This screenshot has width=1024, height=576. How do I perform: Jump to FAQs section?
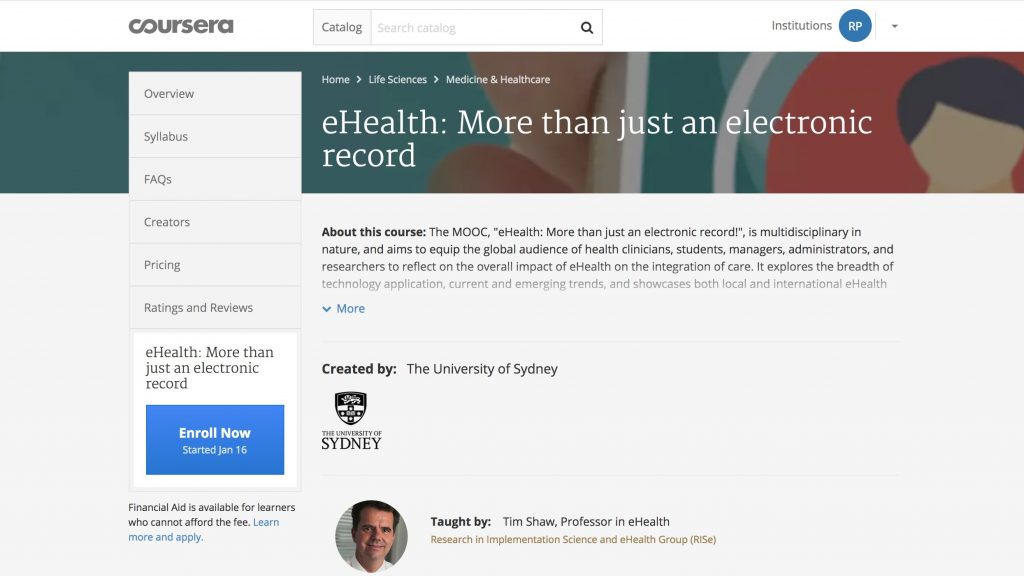[x=215, y=179]
